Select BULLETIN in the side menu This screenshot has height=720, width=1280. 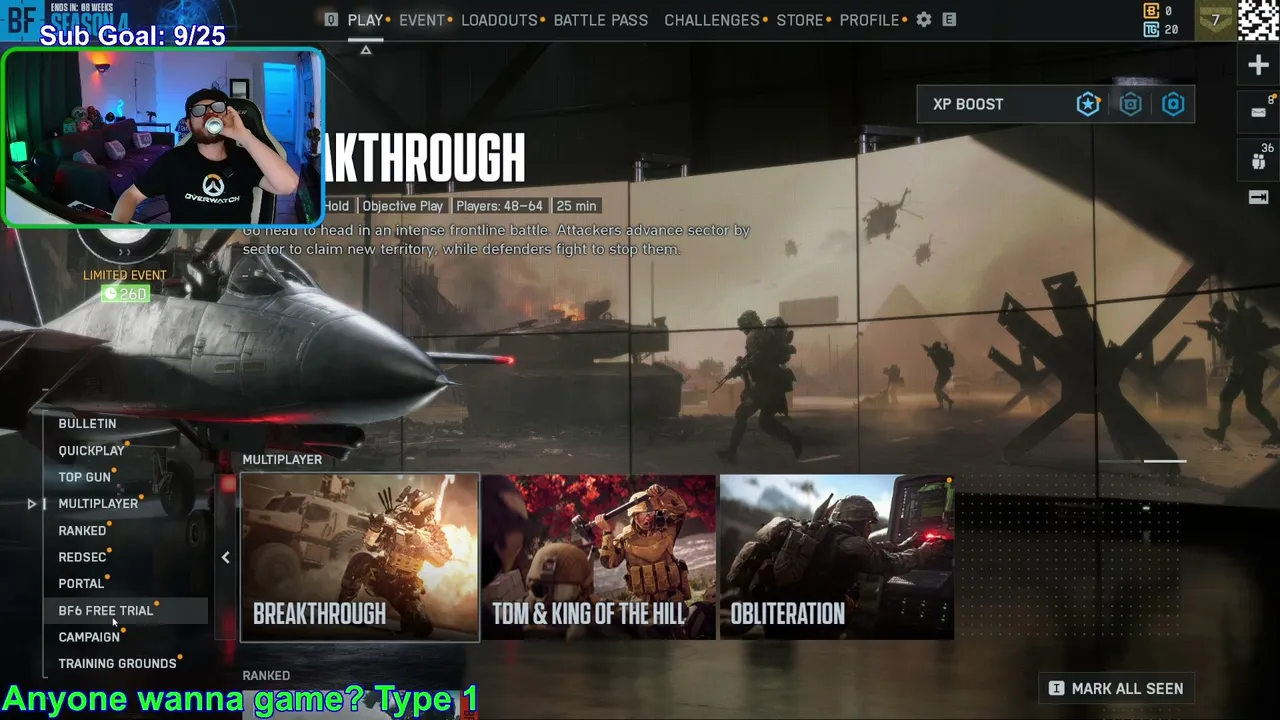[87, 424]
